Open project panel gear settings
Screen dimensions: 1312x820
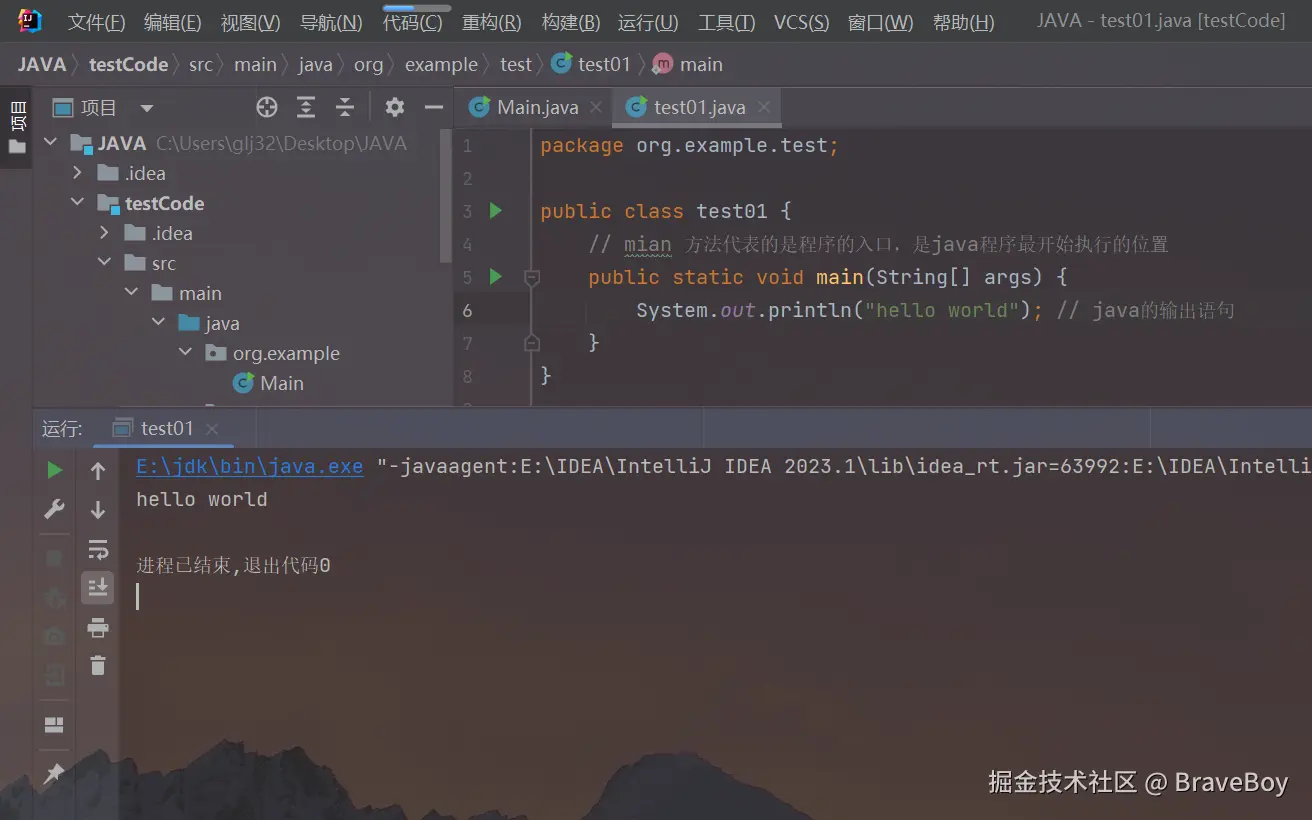(x=395, y=107)
